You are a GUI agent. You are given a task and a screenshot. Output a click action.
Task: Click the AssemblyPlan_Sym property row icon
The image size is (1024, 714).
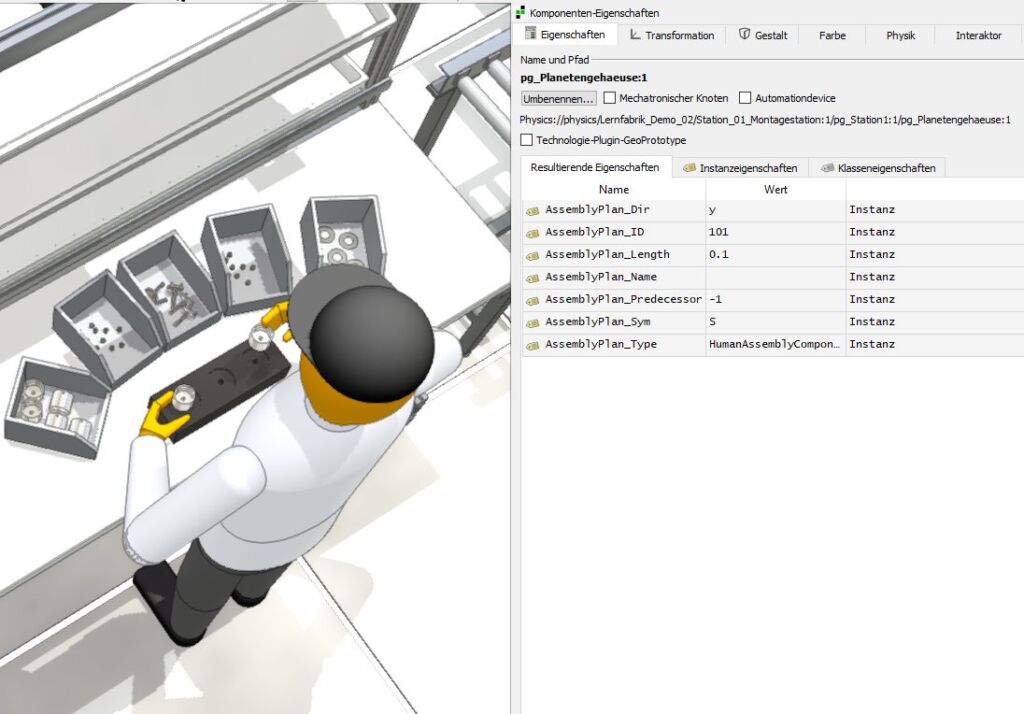coord(532,322)
